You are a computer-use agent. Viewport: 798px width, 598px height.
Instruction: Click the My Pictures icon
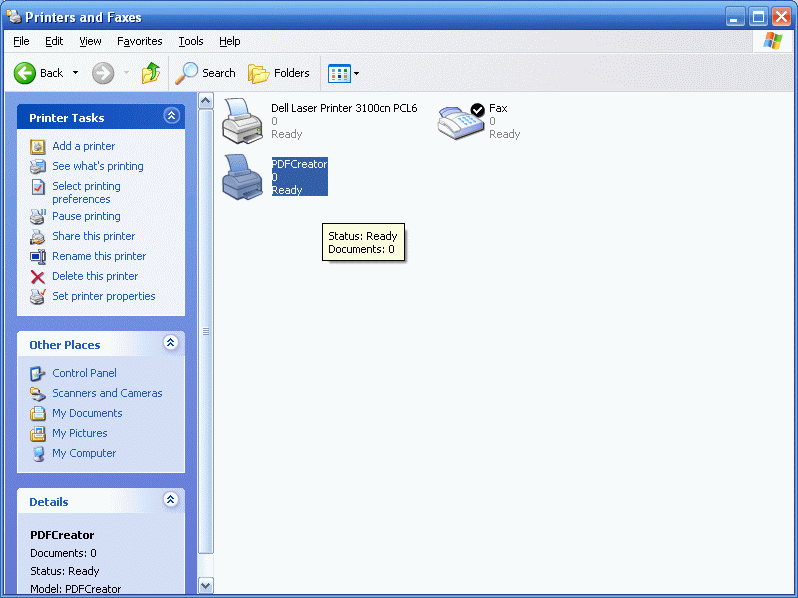[38, 434]
